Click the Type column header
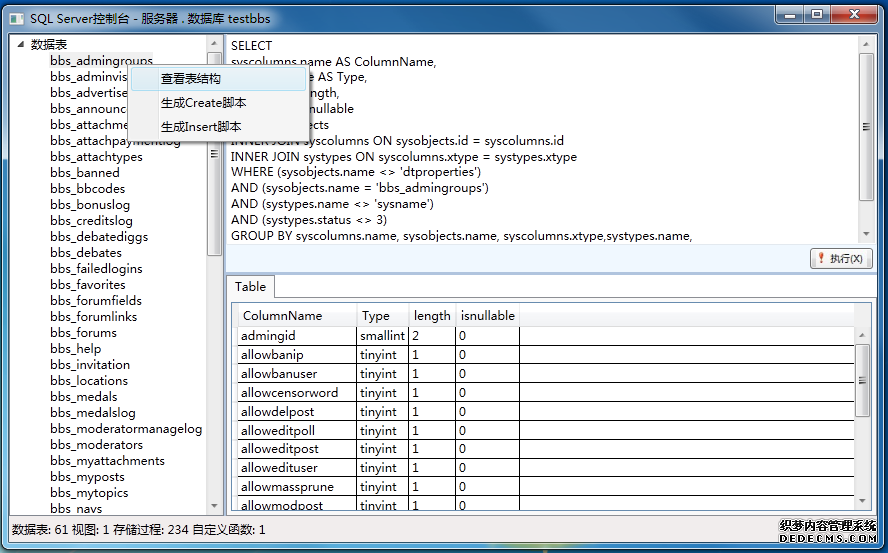888x553 pixels. [376, 316]
